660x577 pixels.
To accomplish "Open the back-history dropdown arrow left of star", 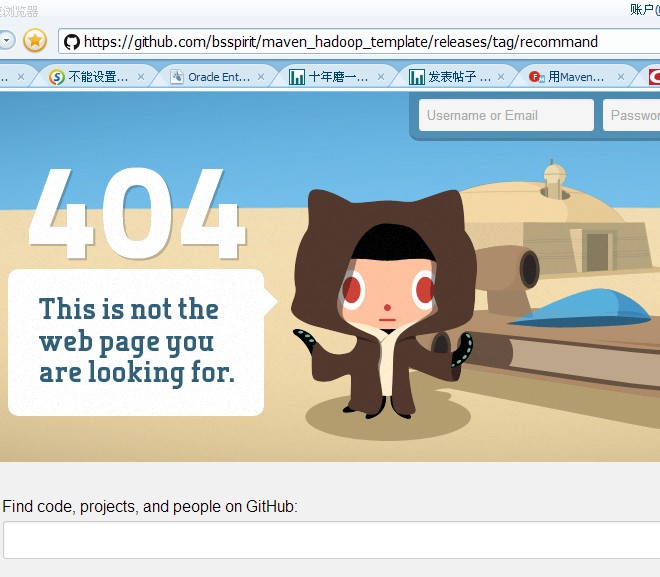I will [x=7, y=41].
